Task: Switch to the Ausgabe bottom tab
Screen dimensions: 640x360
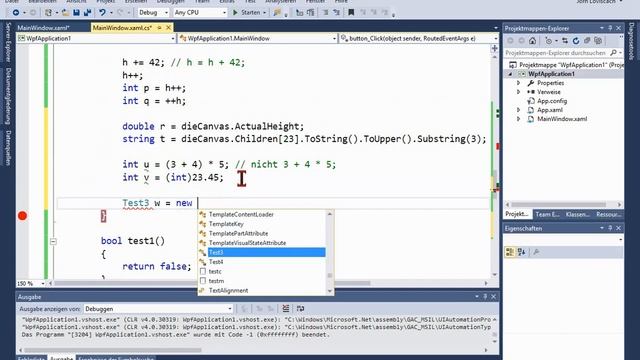Action: (x=61, y=358)
